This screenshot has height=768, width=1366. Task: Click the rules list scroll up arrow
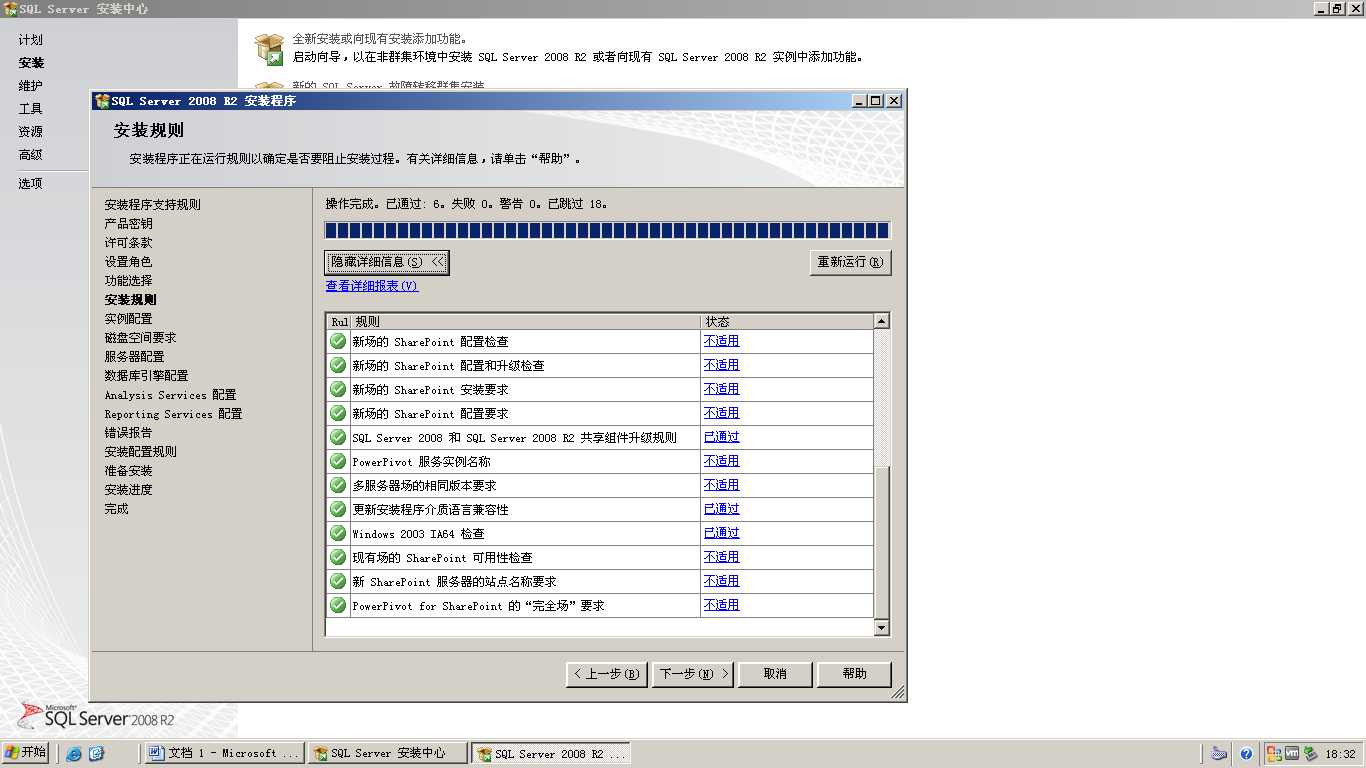[881, 322]
